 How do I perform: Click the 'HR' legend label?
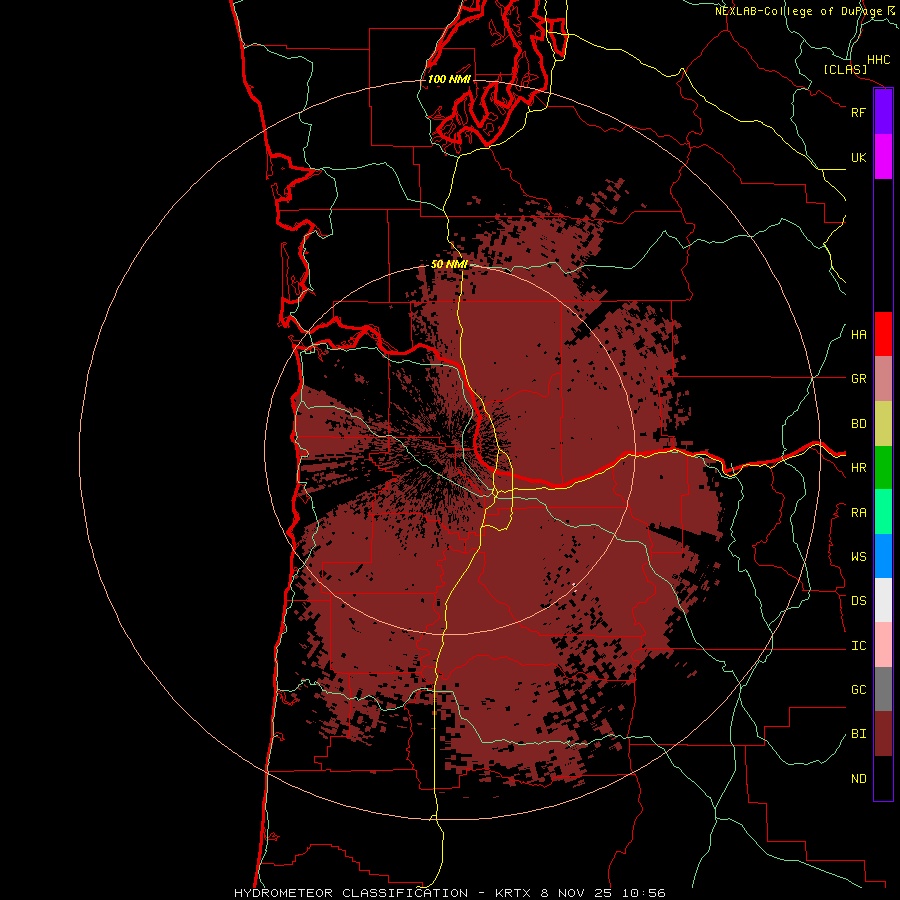coord(858,468)
